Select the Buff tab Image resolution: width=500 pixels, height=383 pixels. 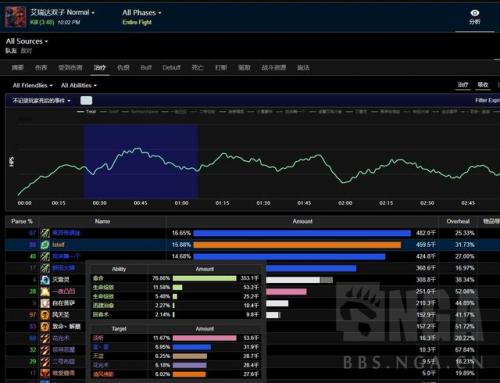(x=146, y=68)
